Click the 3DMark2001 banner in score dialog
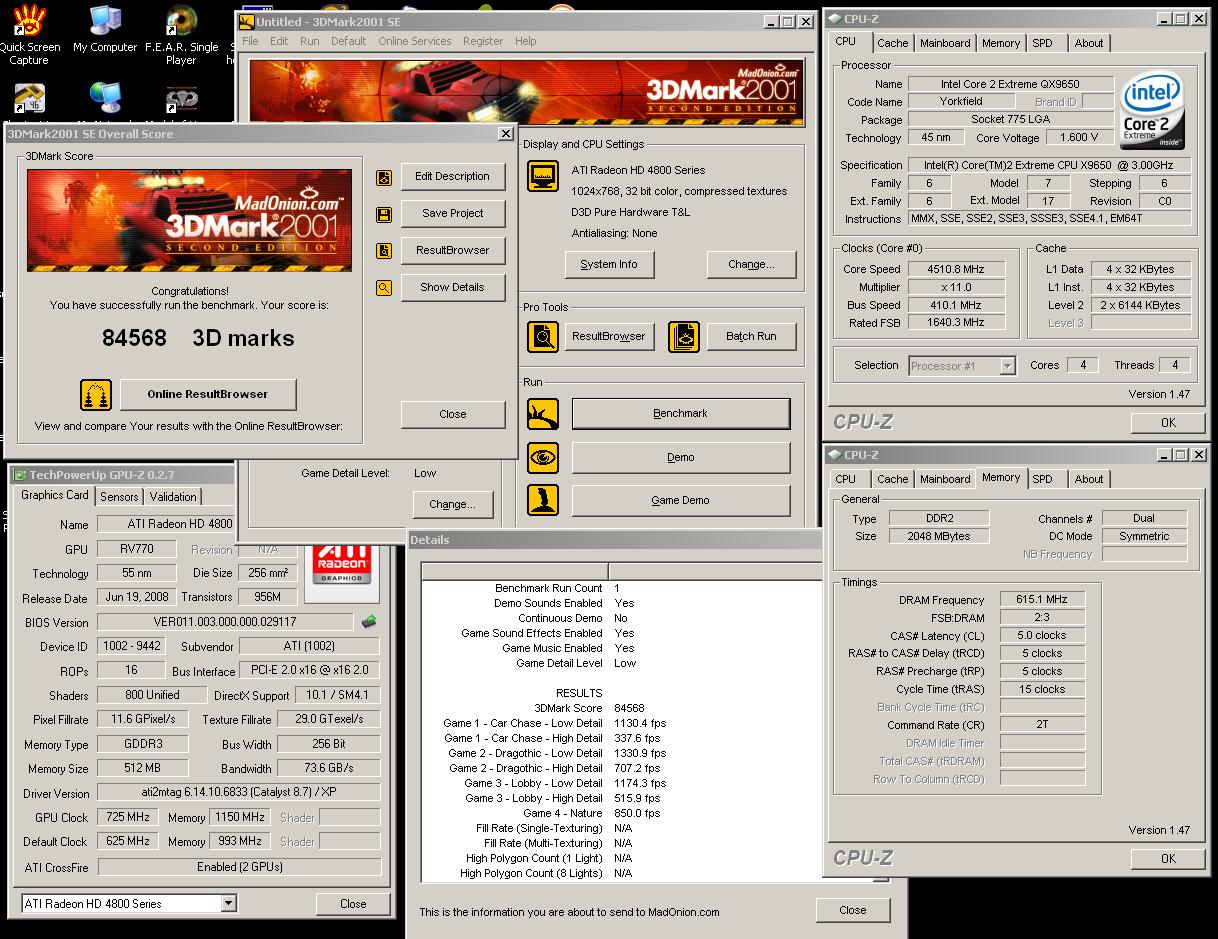The height and width of the screenshot is (939, 1218). coord(189,220)
